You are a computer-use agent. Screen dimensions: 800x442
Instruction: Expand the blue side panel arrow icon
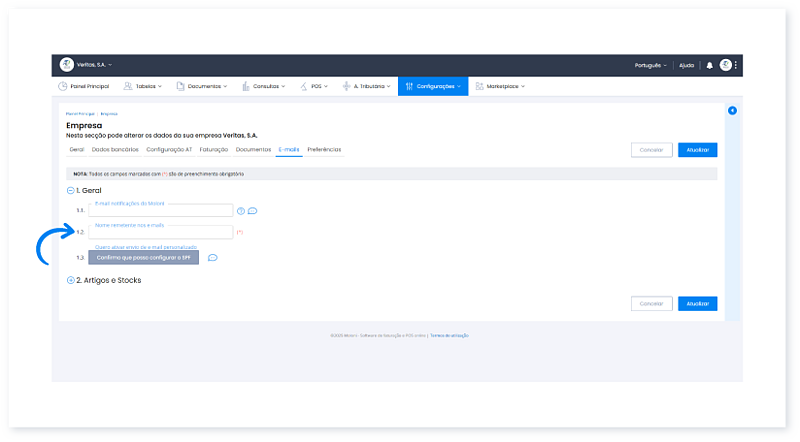point(732,110)
